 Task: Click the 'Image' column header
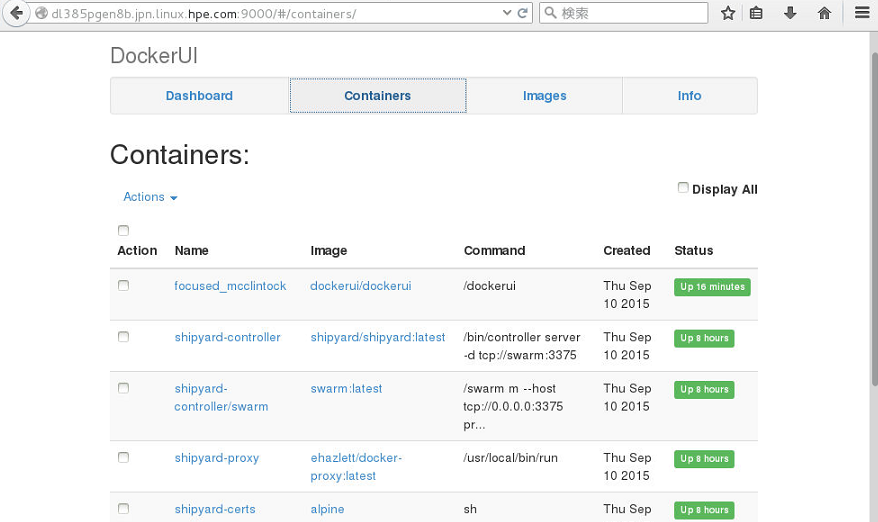(x=329, y=250)
